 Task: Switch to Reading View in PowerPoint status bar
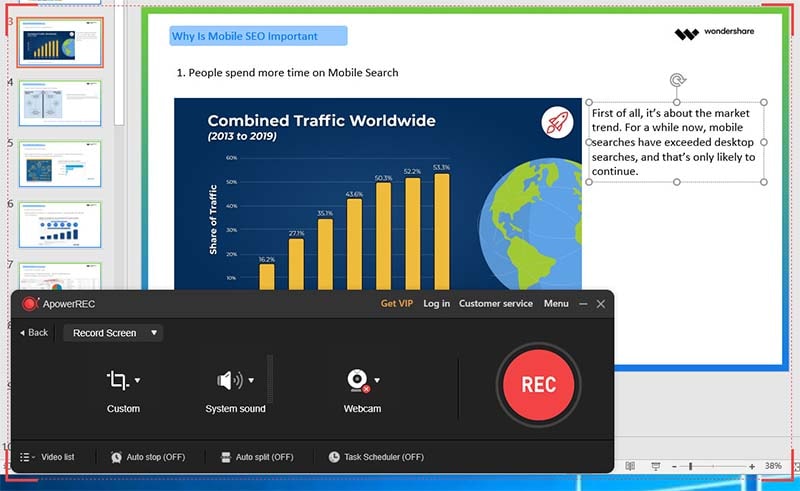click(x=630, y=466)
